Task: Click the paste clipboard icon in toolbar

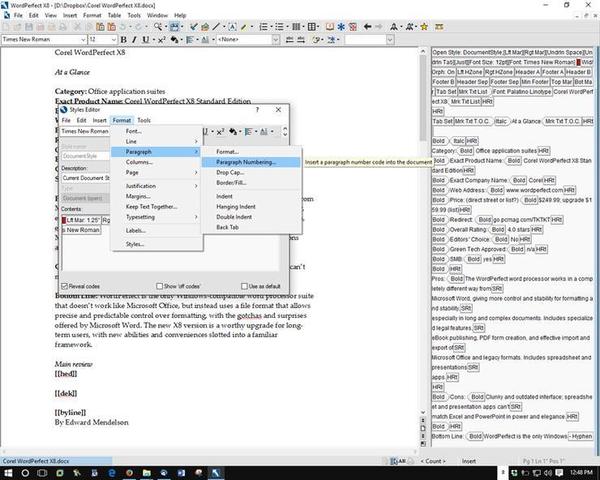Action: (x=100, y=26)
